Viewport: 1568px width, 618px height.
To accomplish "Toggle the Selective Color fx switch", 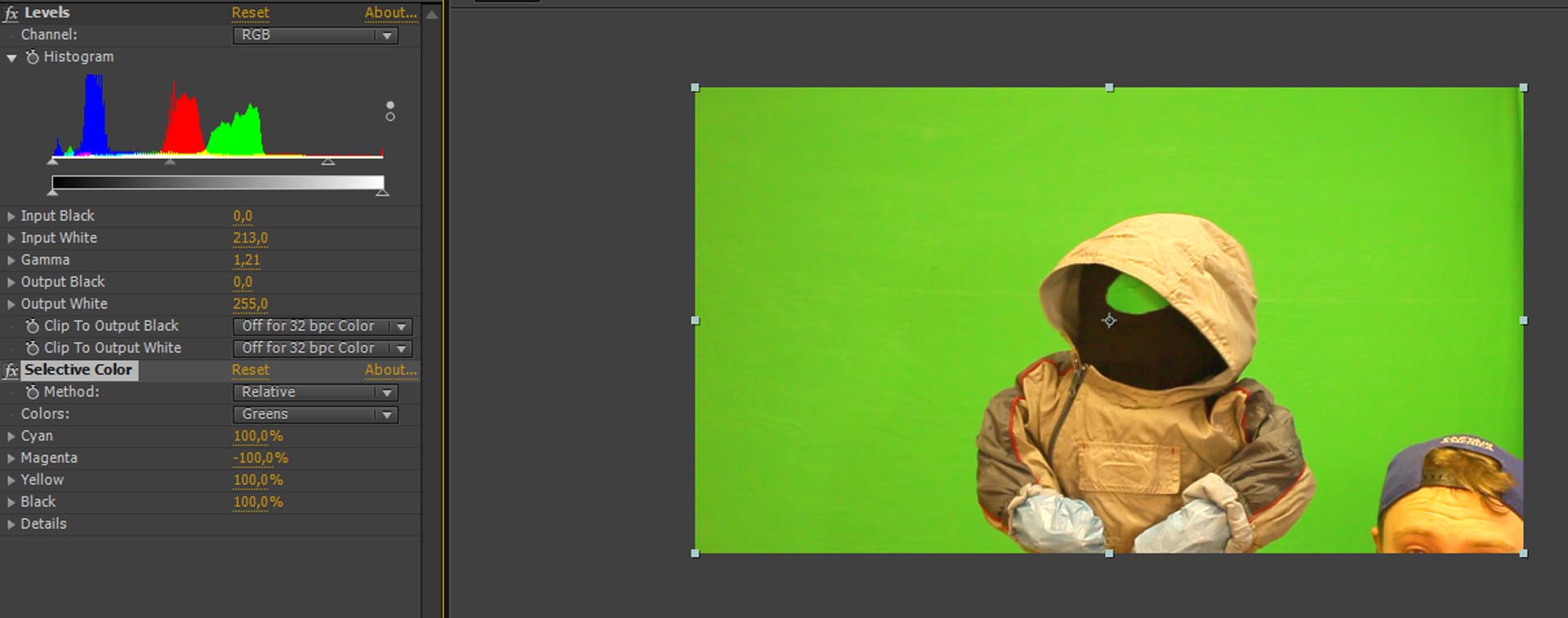I will (11, 371).
